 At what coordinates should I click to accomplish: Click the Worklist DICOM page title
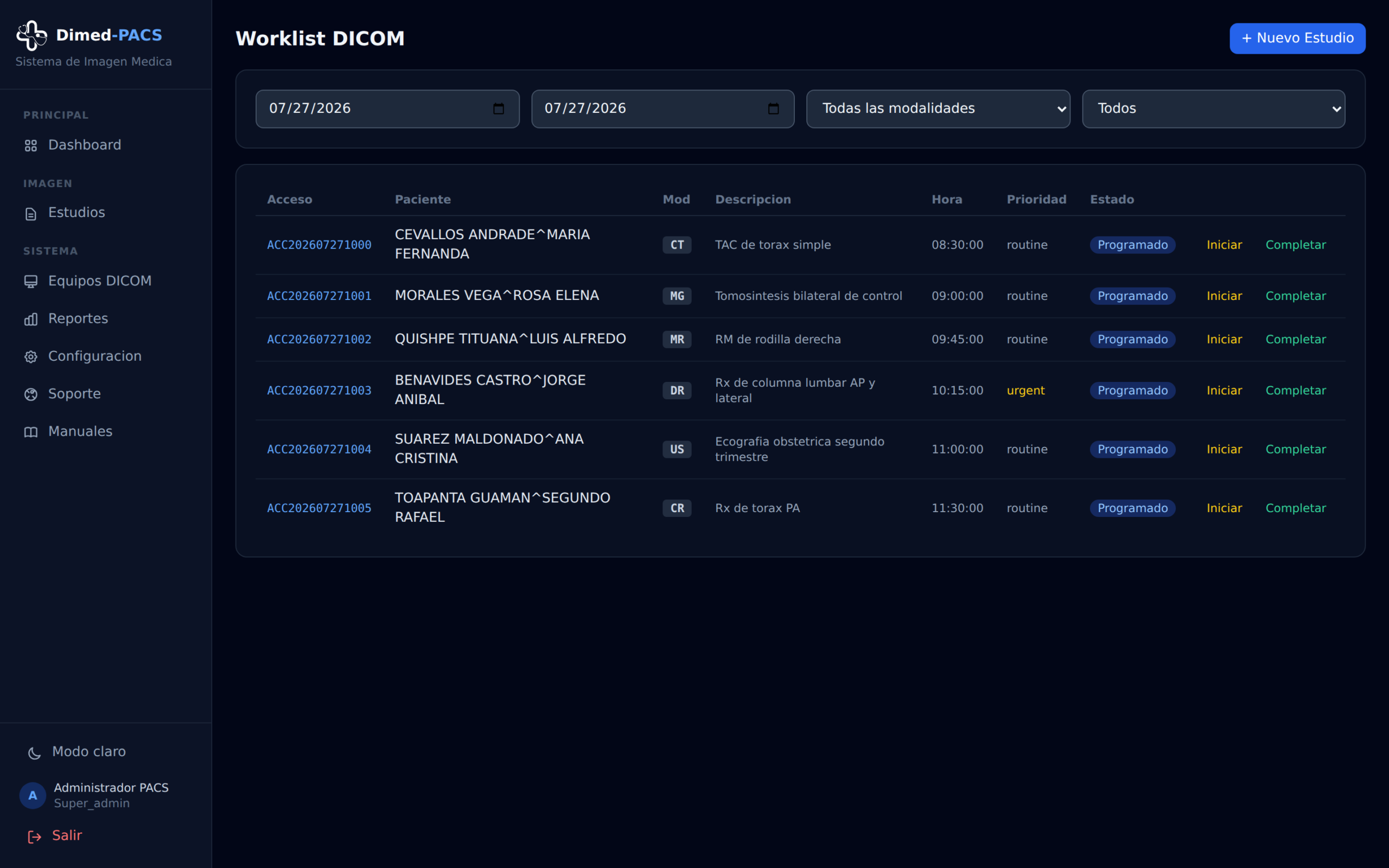[x=320, y=39]
